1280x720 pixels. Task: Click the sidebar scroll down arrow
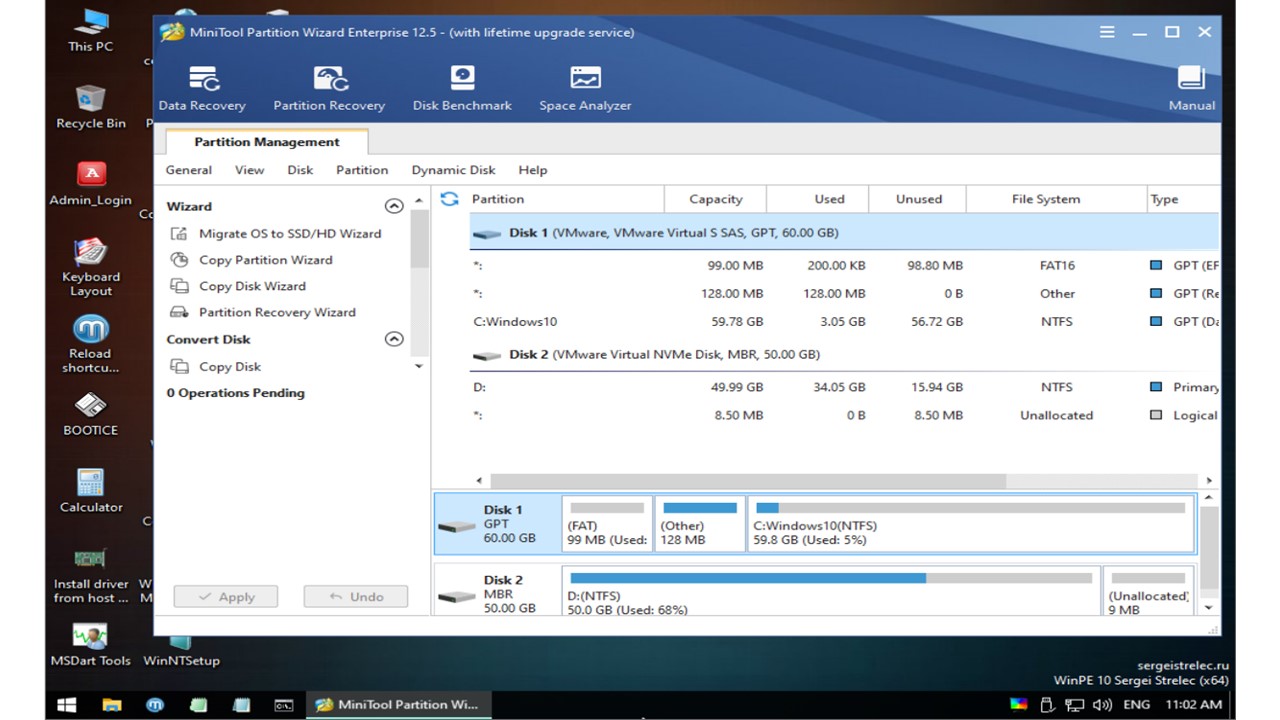(x=419, y=367)
